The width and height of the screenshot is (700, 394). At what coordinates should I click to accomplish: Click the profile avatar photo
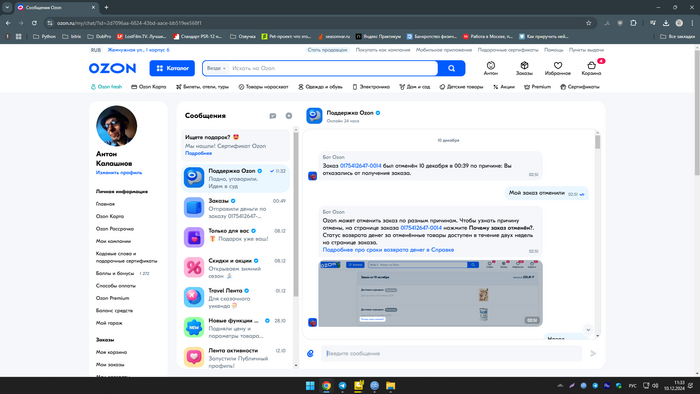[117, 126]
